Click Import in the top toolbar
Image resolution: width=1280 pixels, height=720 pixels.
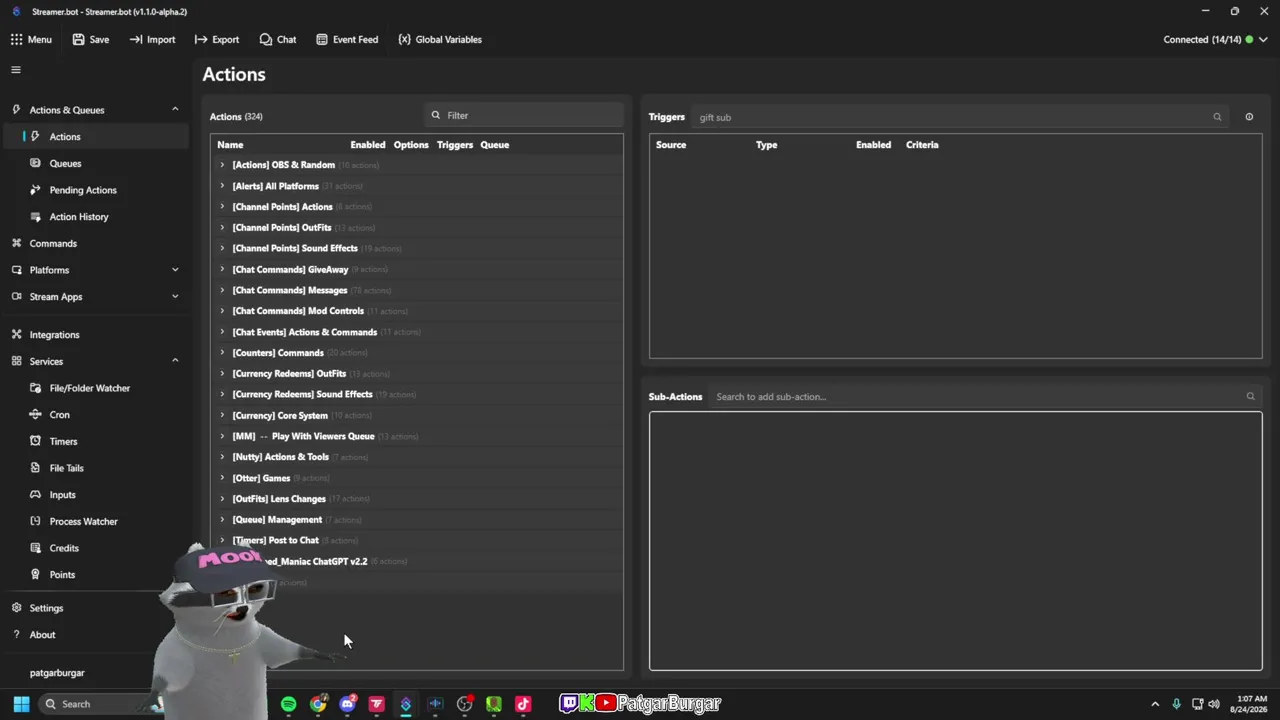(152, 40)
